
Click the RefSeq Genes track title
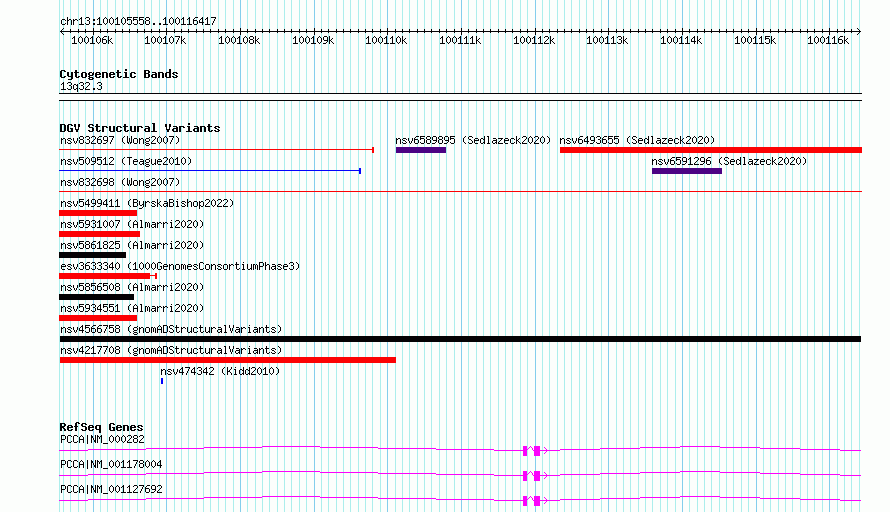[x=101, y=427]
